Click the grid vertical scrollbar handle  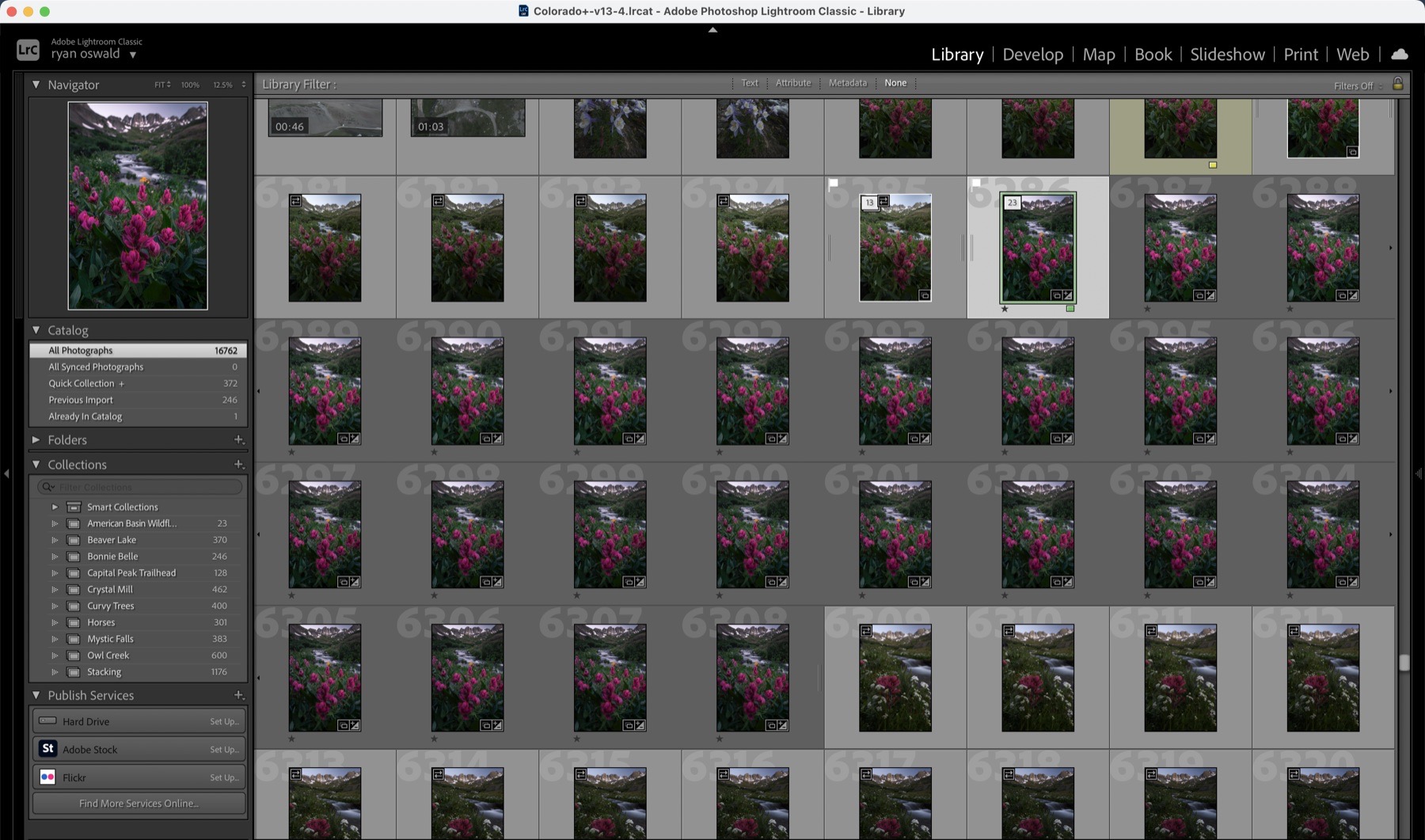click(x=1404, y=663)
